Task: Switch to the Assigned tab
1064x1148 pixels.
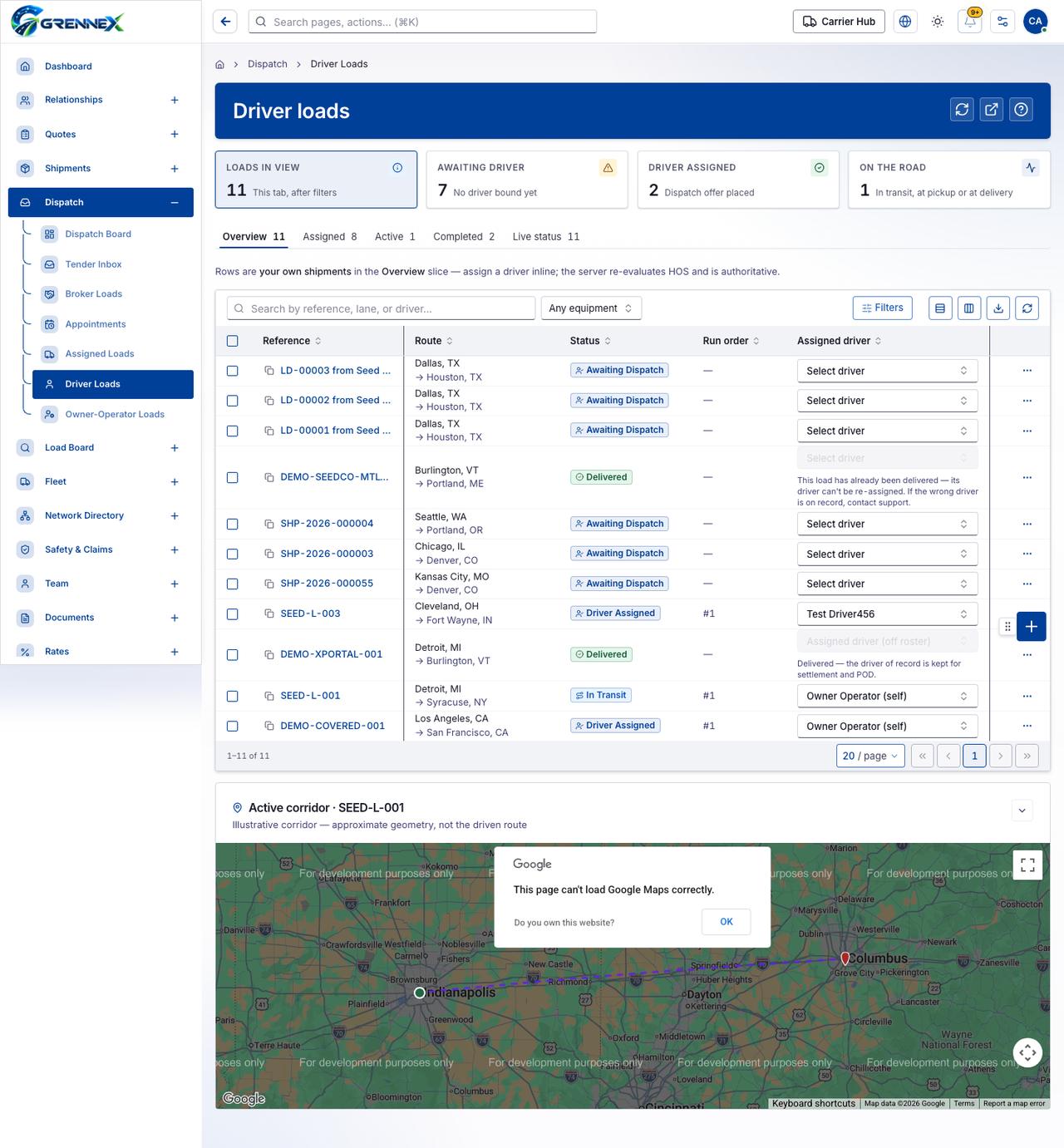Action: (x=330, y=237)
